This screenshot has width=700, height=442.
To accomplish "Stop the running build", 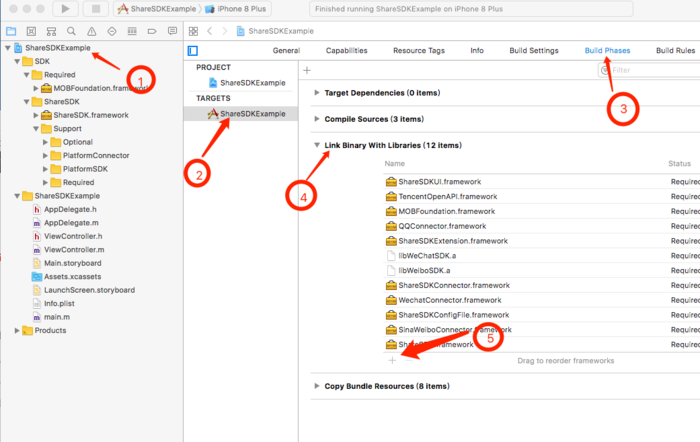I will click(96, 8).
